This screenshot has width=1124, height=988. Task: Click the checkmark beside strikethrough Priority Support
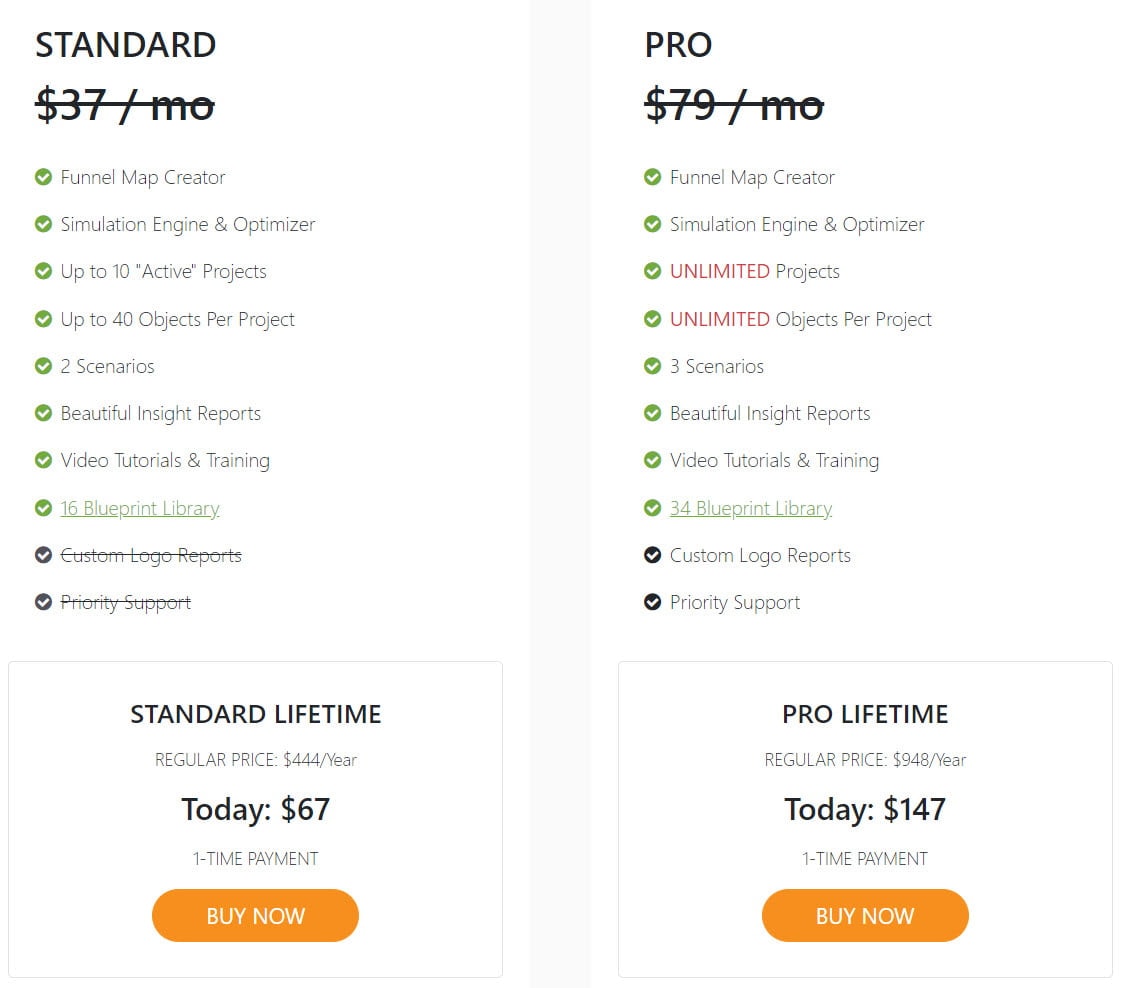point(44,602)
